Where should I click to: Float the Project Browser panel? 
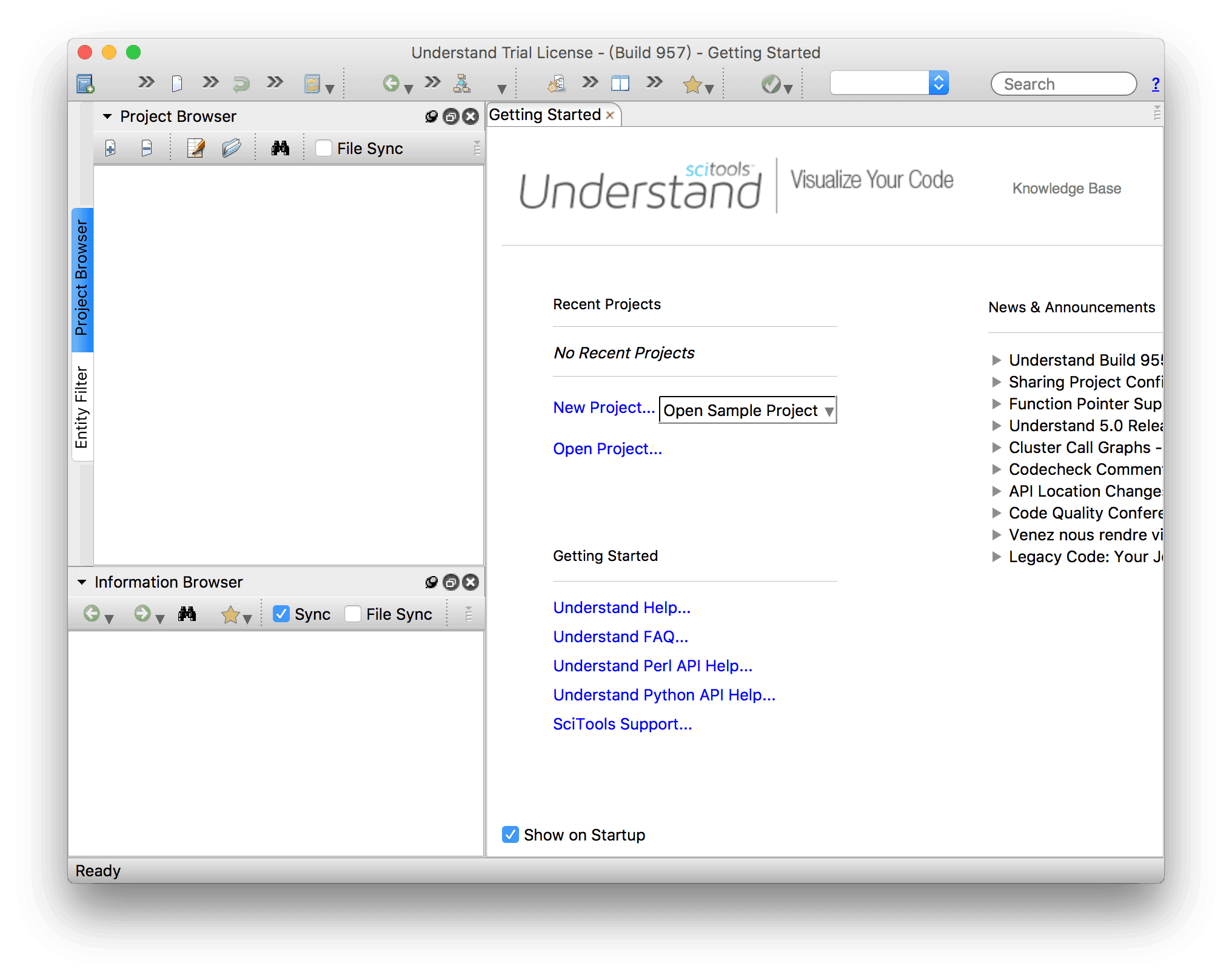(450, 116)
